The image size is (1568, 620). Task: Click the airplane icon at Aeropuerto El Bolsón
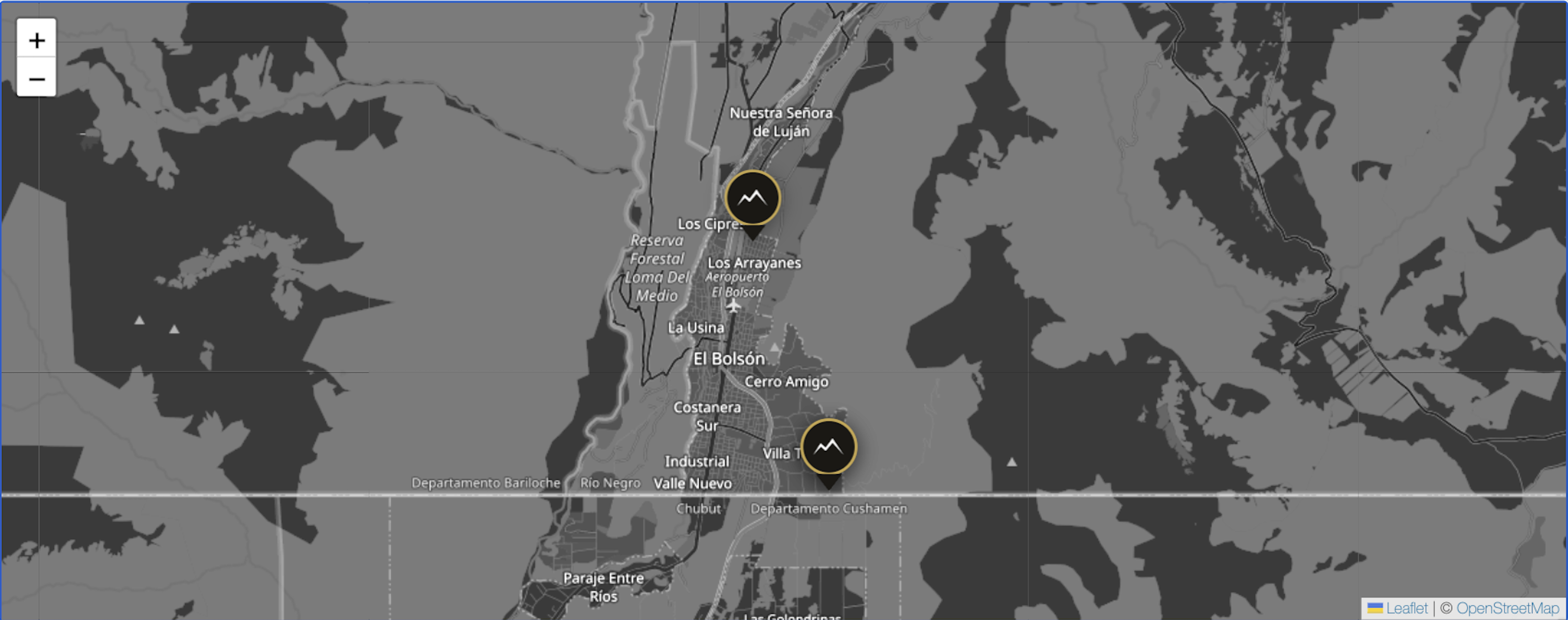click(733, 306)
